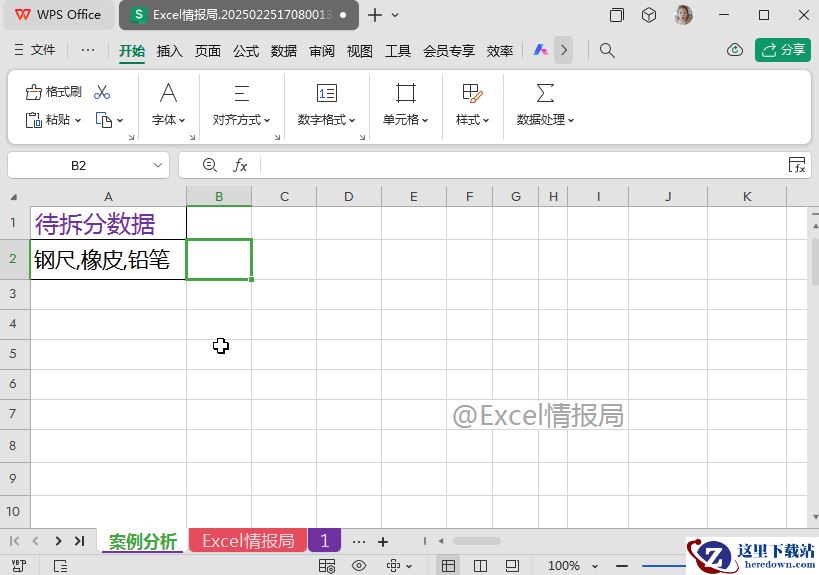Open the WPS Office home tab

[58, 15]
